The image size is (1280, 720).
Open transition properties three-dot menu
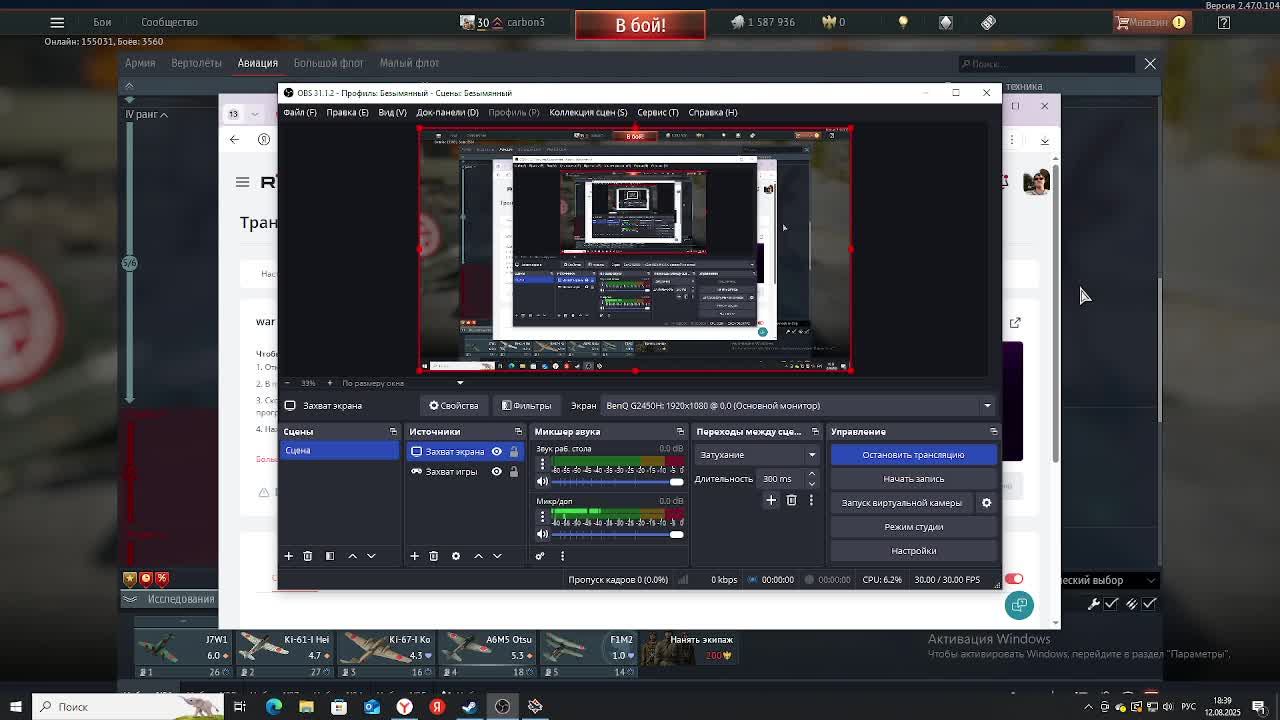point(811,500)
